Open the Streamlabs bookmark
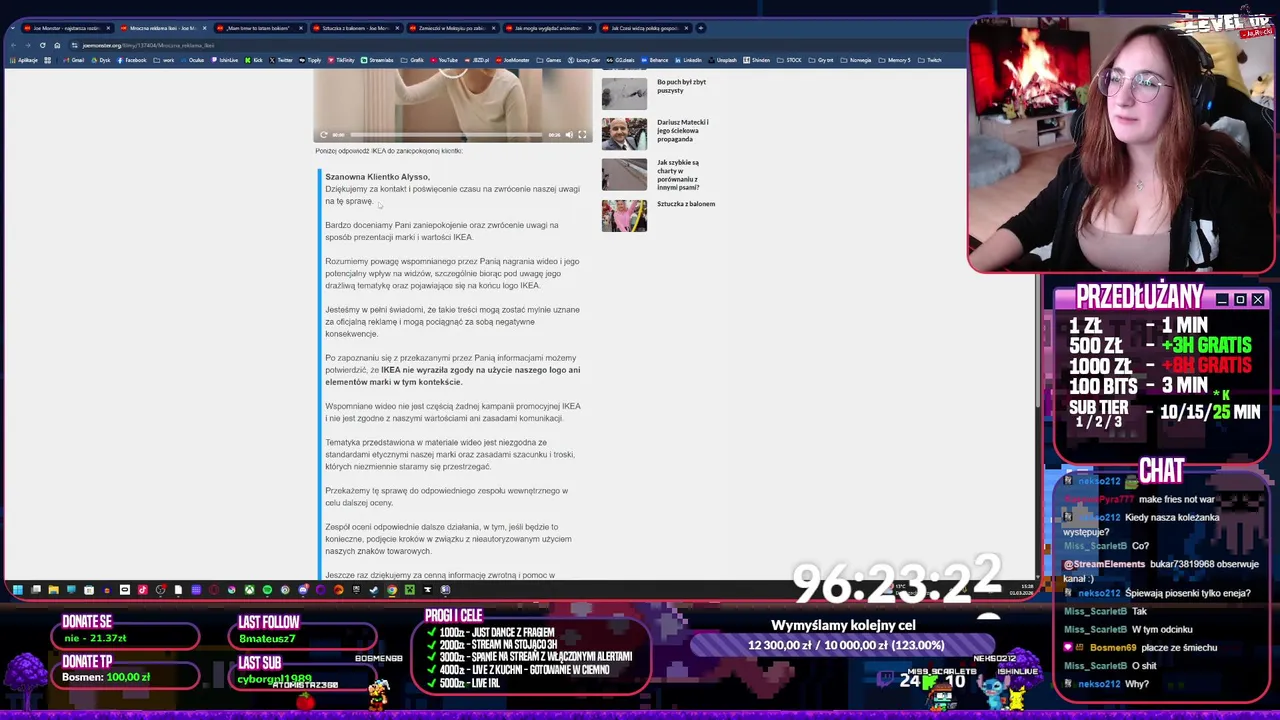 pyautogui.click(x=378, y=60)
